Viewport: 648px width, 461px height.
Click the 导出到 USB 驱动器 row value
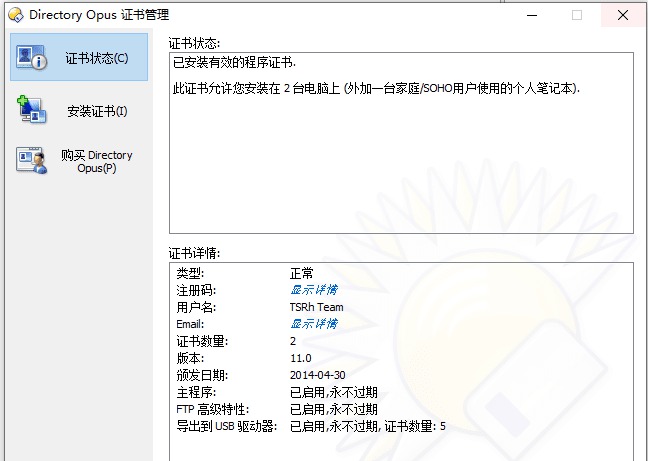368,426
